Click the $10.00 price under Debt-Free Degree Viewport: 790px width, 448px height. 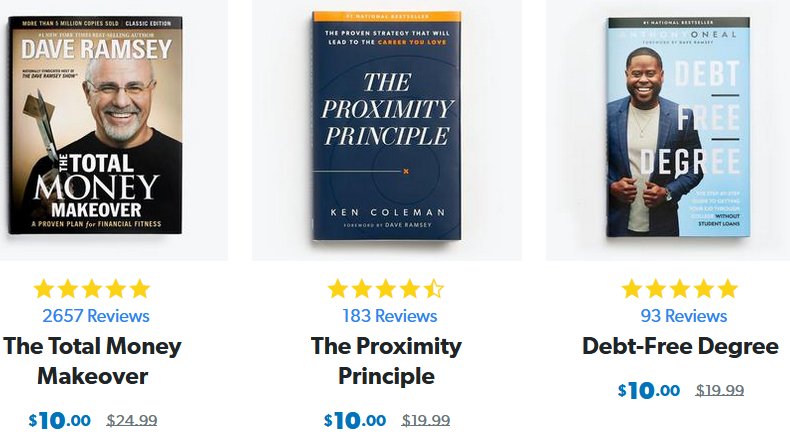649,391
